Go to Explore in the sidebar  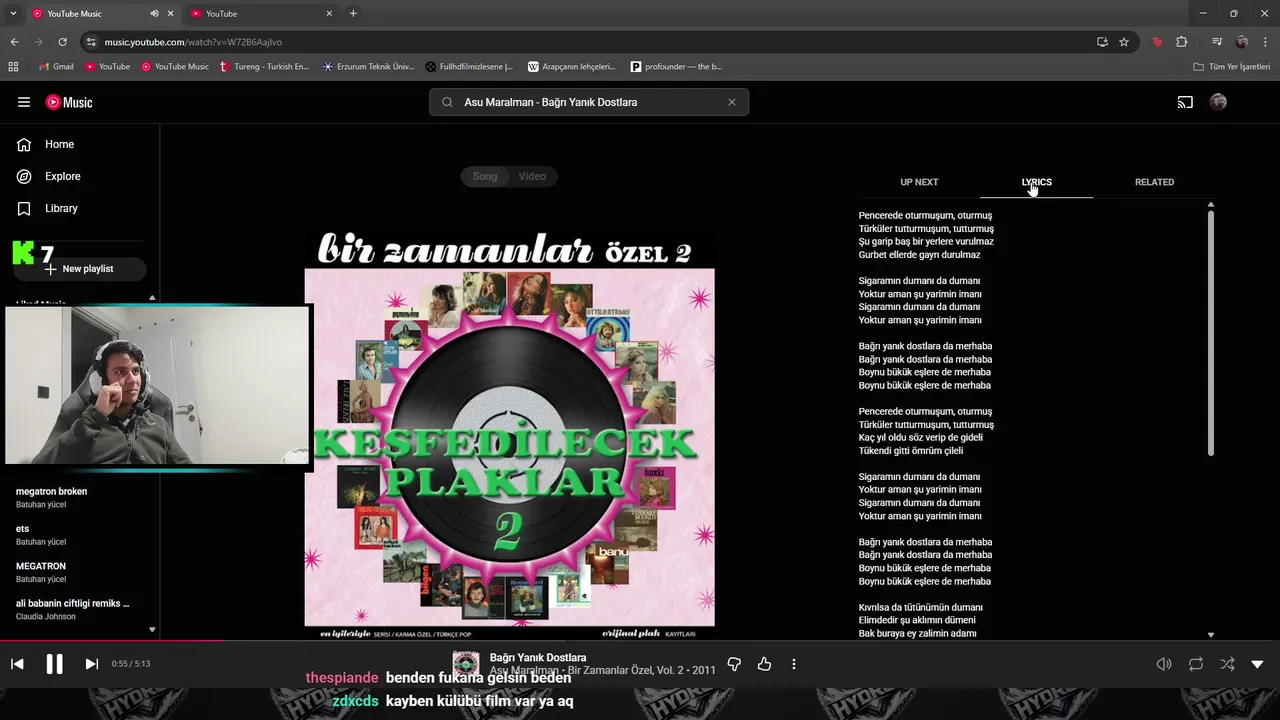click(x=49, y=176)
